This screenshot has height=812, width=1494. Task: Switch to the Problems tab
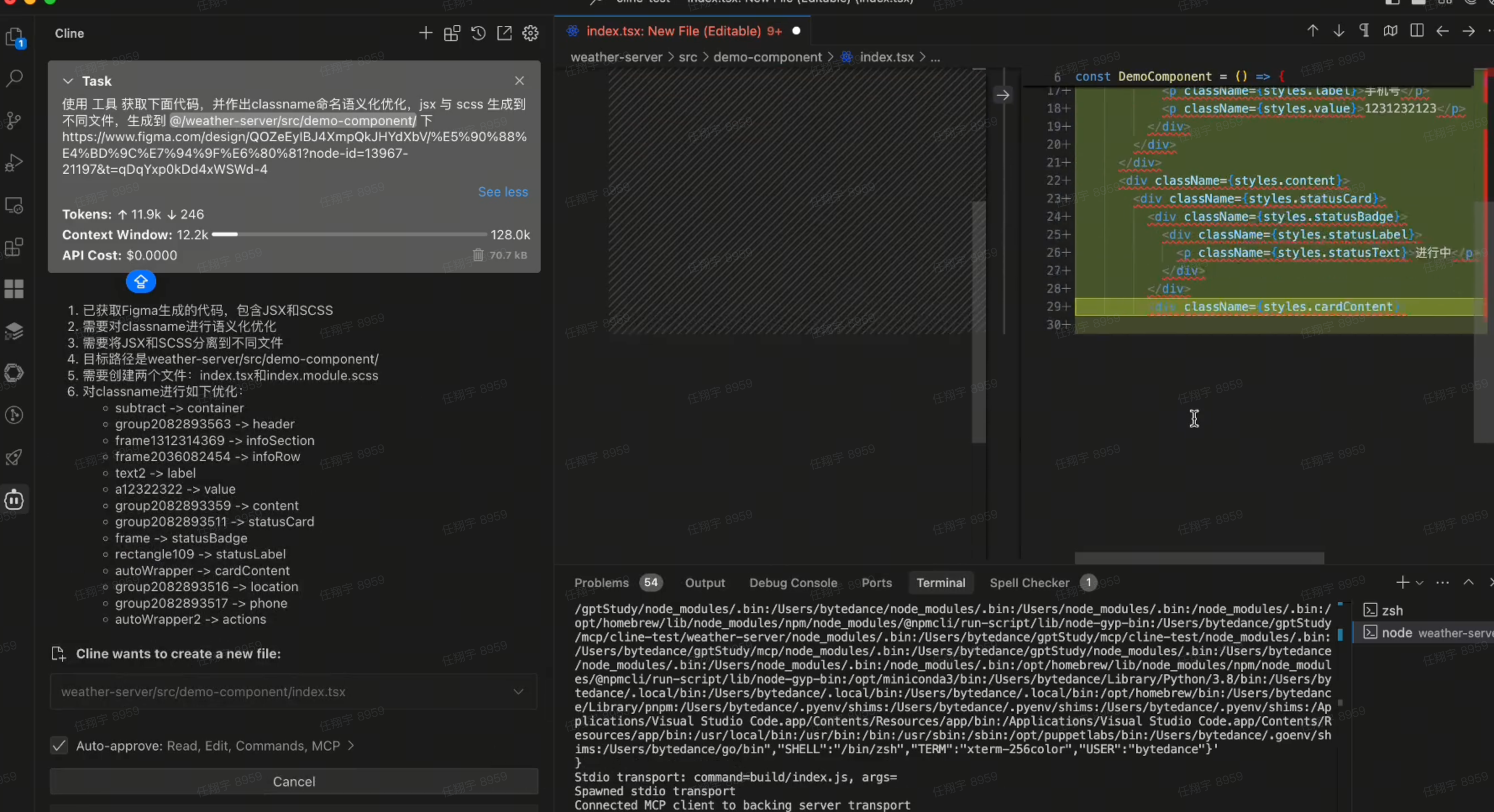pos(601,583)
